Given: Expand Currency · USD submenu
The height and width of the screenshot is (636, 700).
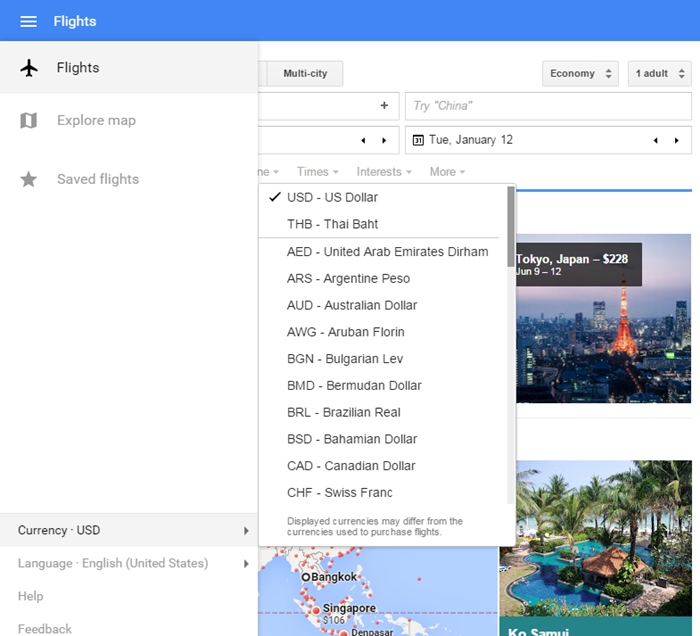Looking at the screenshot, I should coord(129,530).
